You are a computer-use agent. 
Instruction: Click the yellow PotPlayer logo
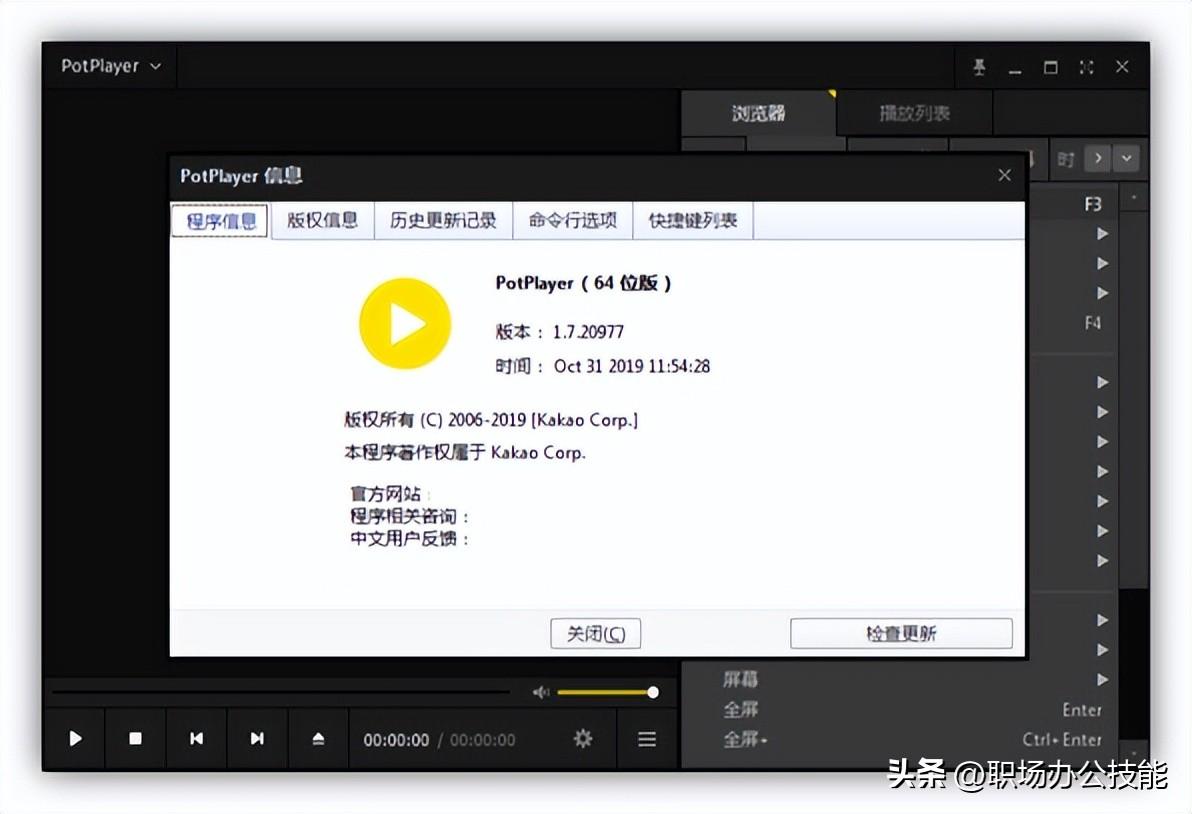coord(405,324)
